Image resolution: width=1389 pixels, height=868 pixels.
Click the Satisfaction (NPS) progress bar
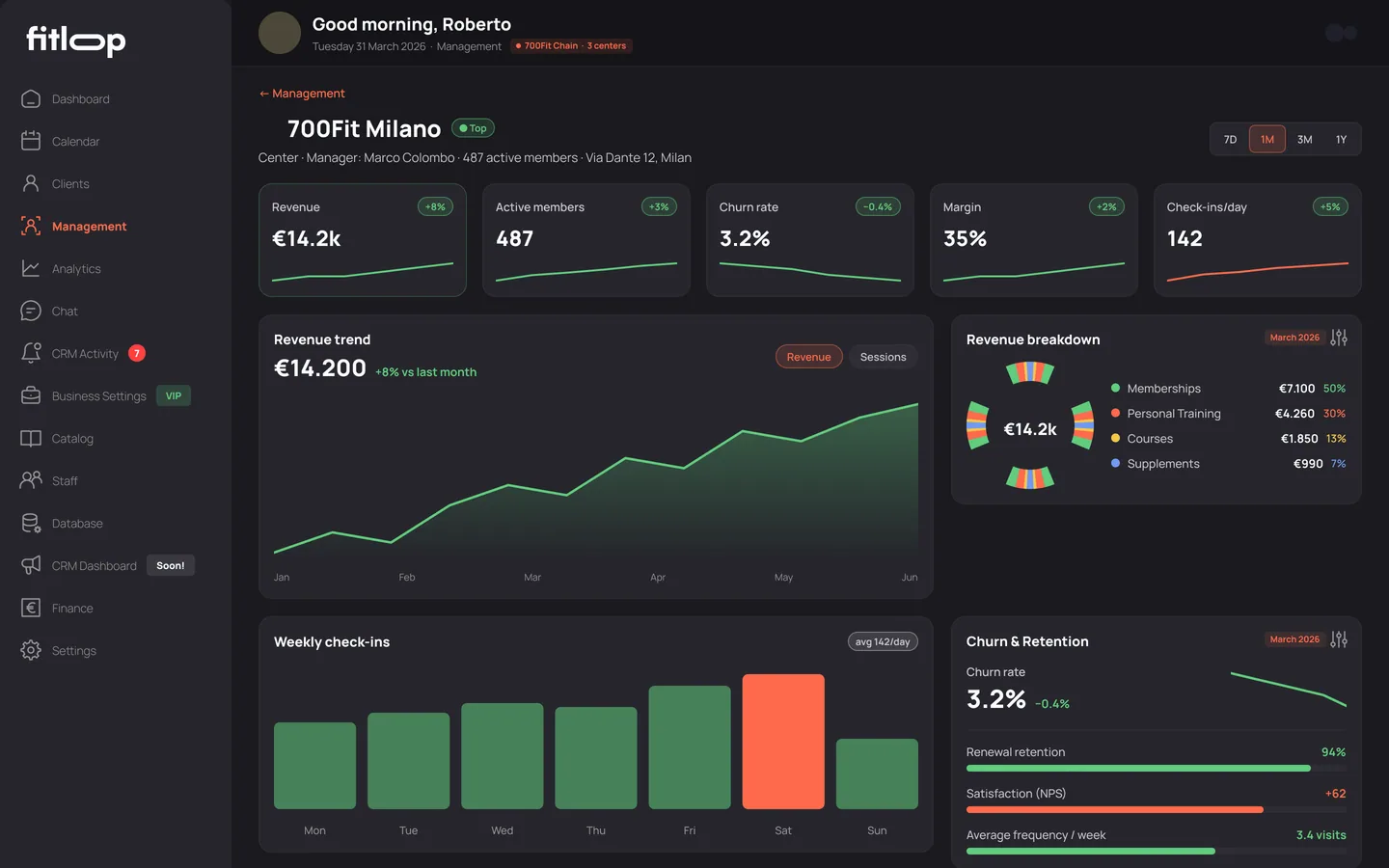(1157, 810)
